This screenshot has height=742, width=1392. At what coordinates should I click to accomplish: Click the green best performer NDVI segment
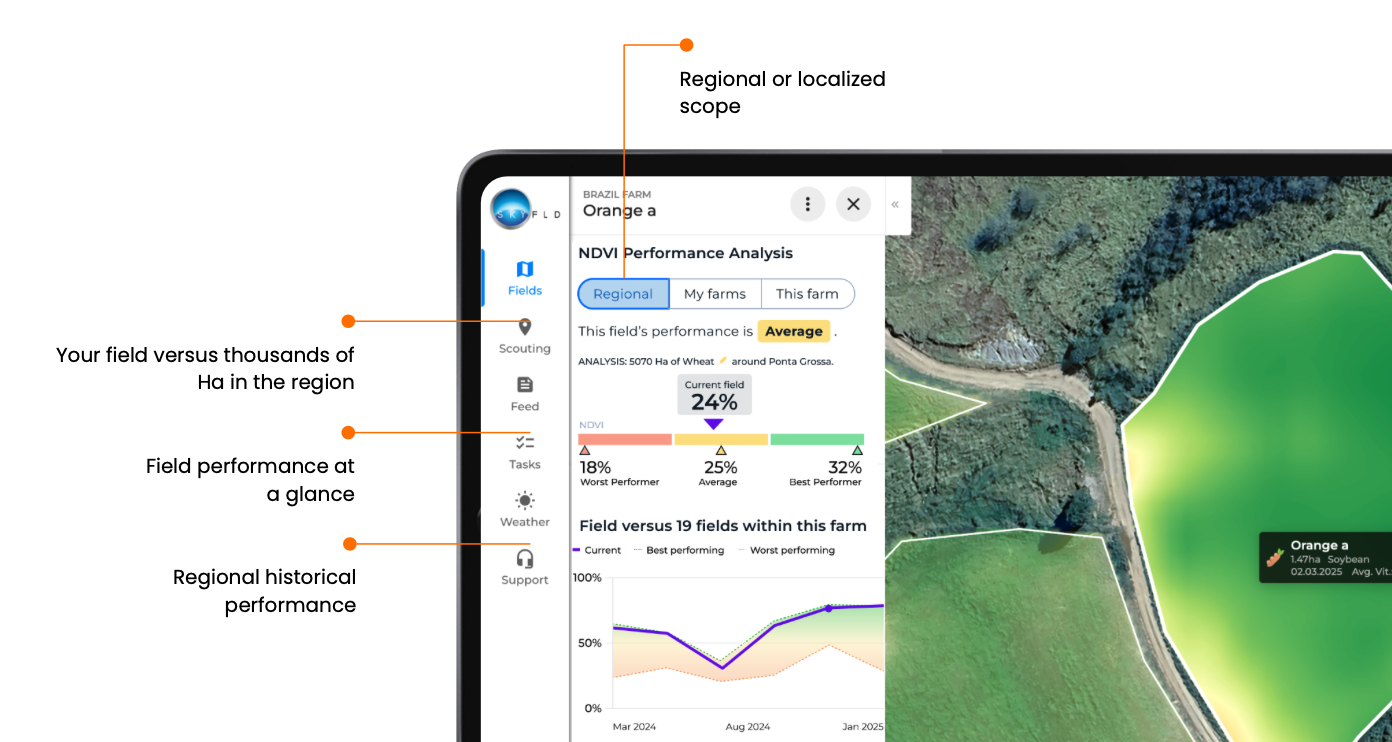coord(817,439)
